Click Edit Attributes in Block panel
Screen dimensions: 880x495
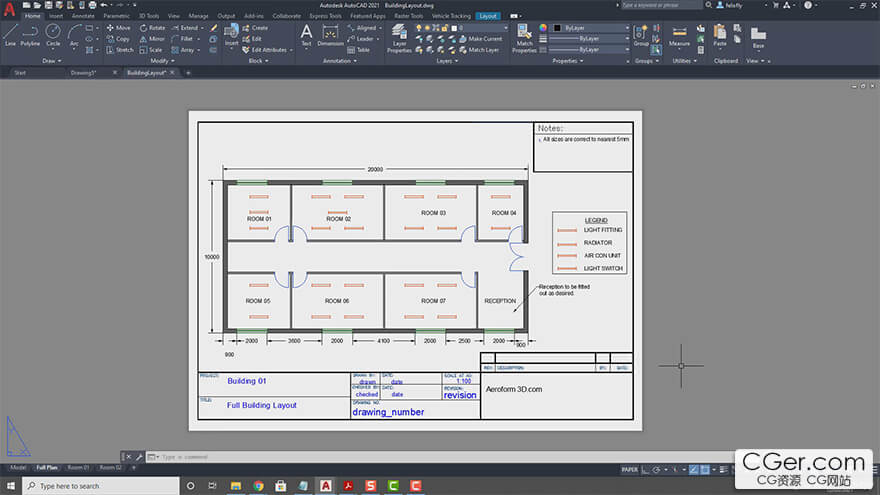pyautogui.click(x=268, y=49)
